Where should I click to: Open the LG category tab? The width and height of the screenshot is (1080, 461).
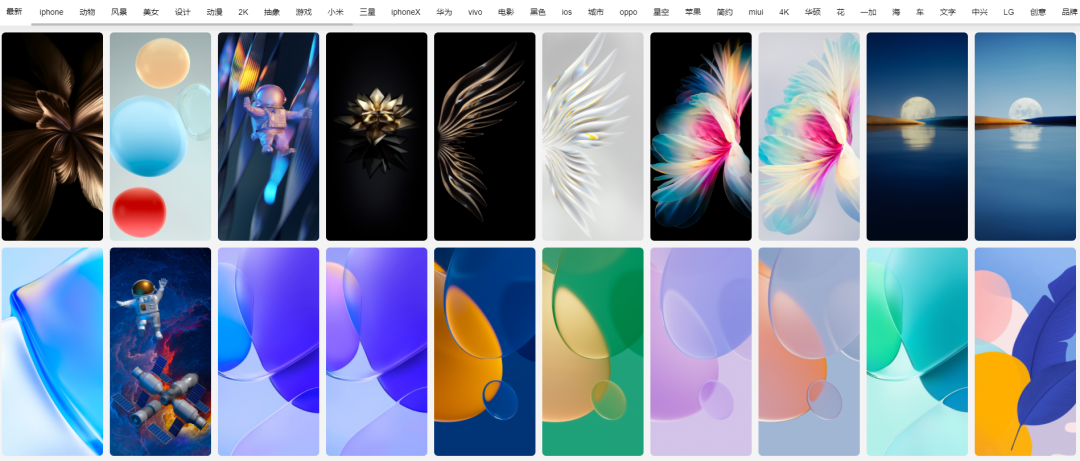1008,12
